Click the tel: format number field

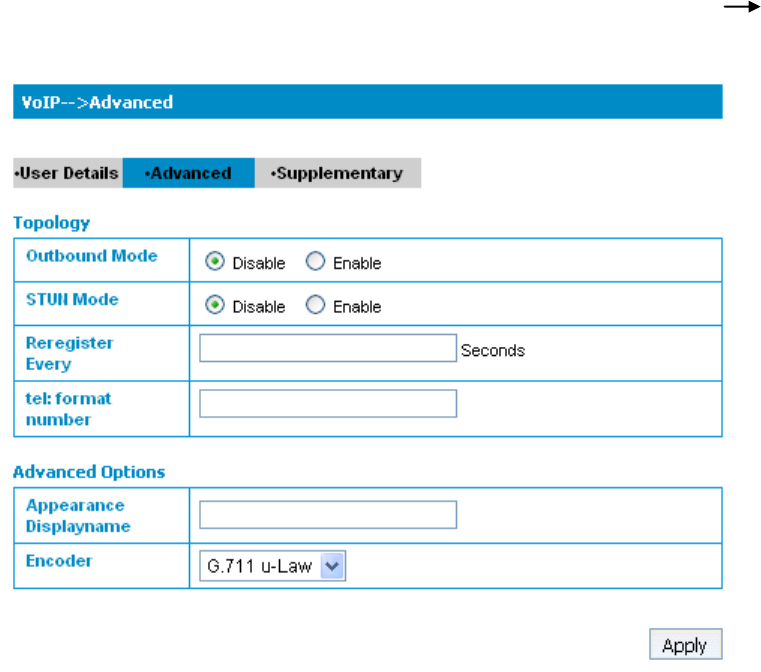click(328, 404)
